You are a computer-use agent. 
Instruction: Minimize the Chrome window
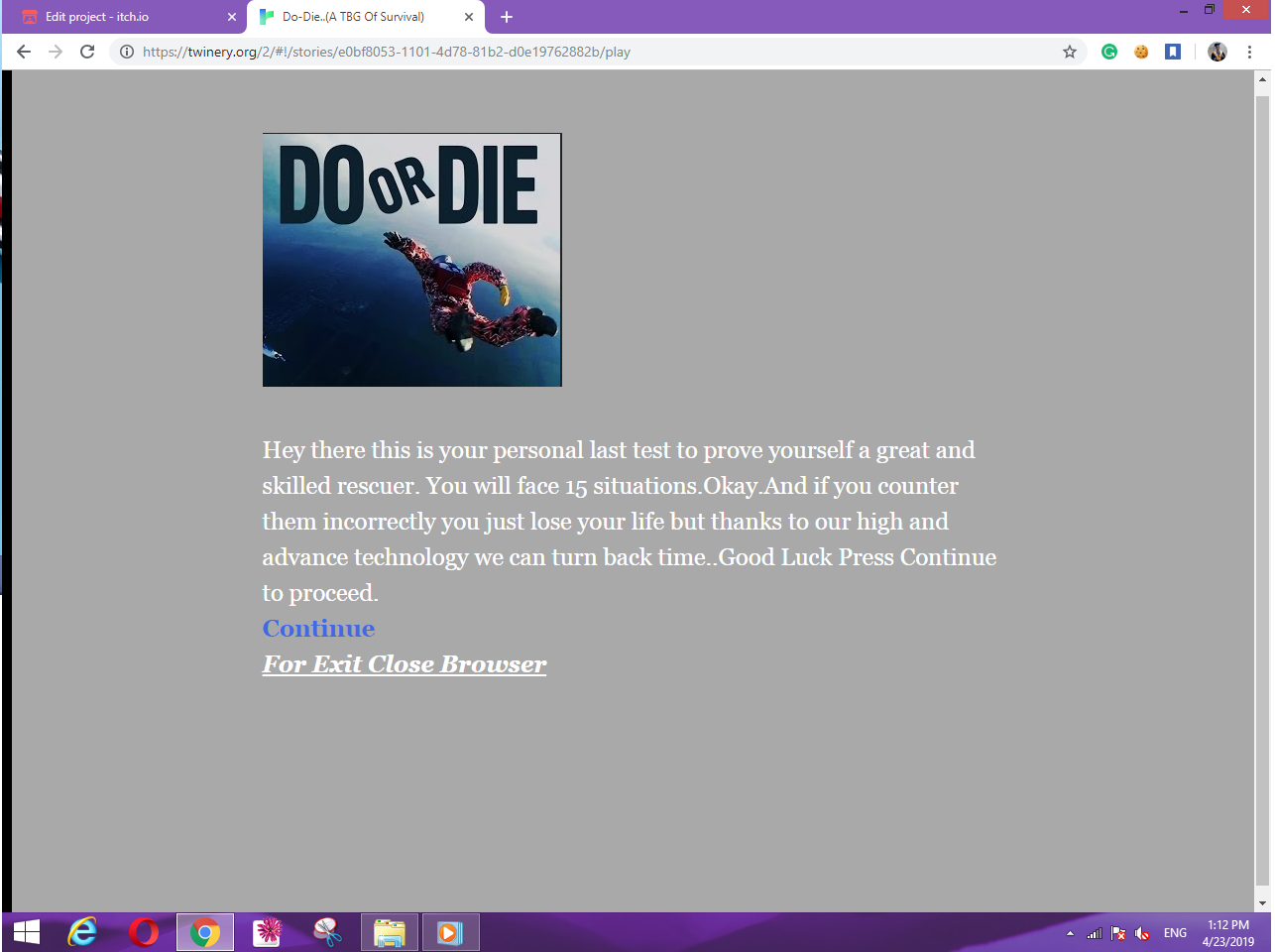pos(1183,11)
